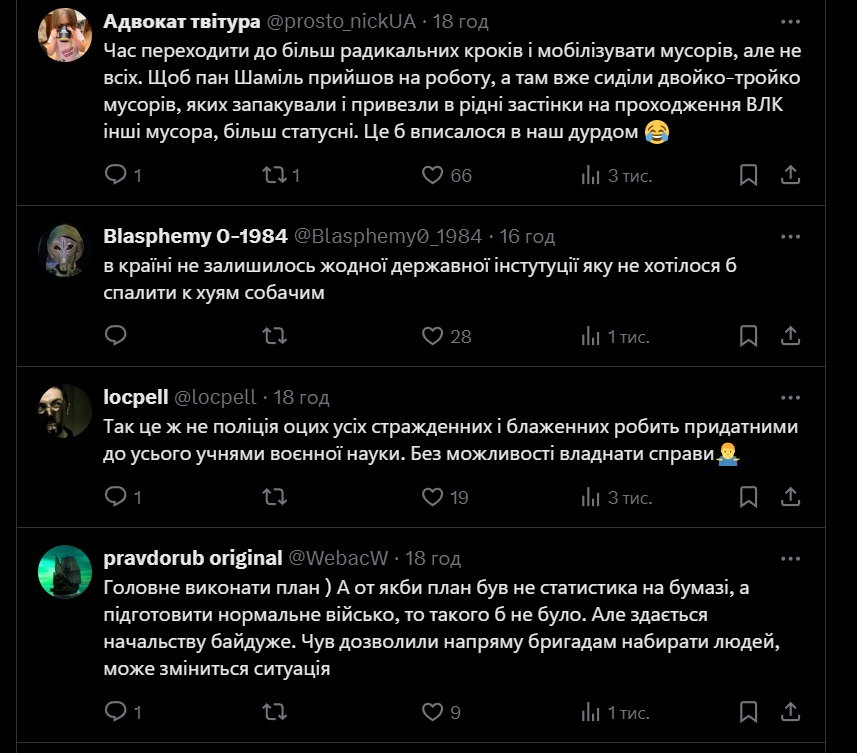
Task: Retweet the locpell post
Action: click(x=273, y=496)
